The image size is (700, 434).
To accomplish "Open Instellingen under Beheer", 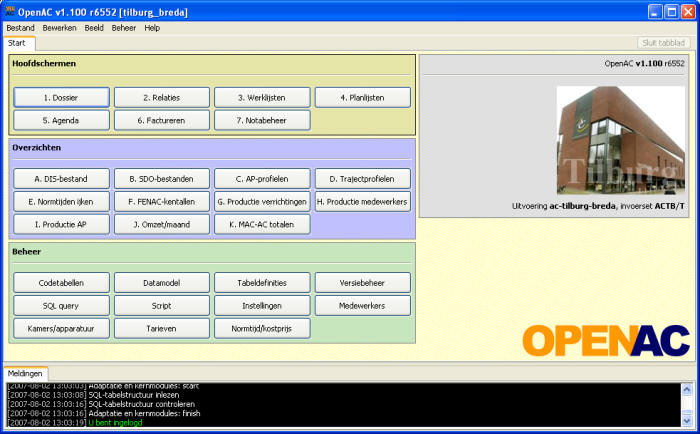I will [x=262, y=305].
